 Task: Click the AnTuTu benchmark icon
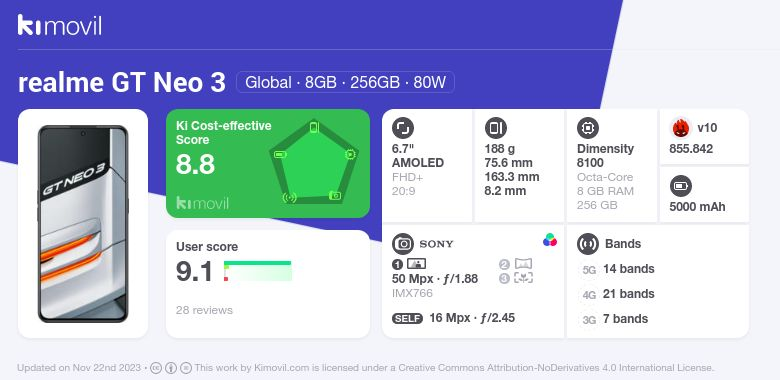coord(680,128)
